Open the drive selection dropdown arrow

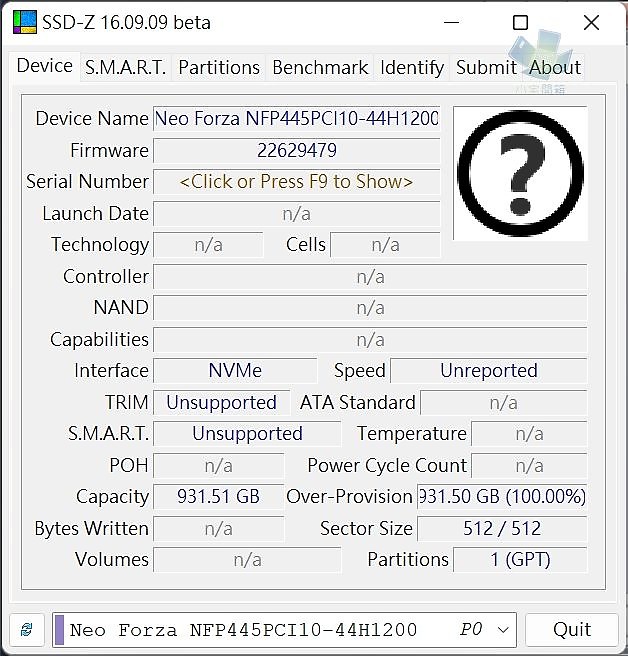tap(504, 630)
